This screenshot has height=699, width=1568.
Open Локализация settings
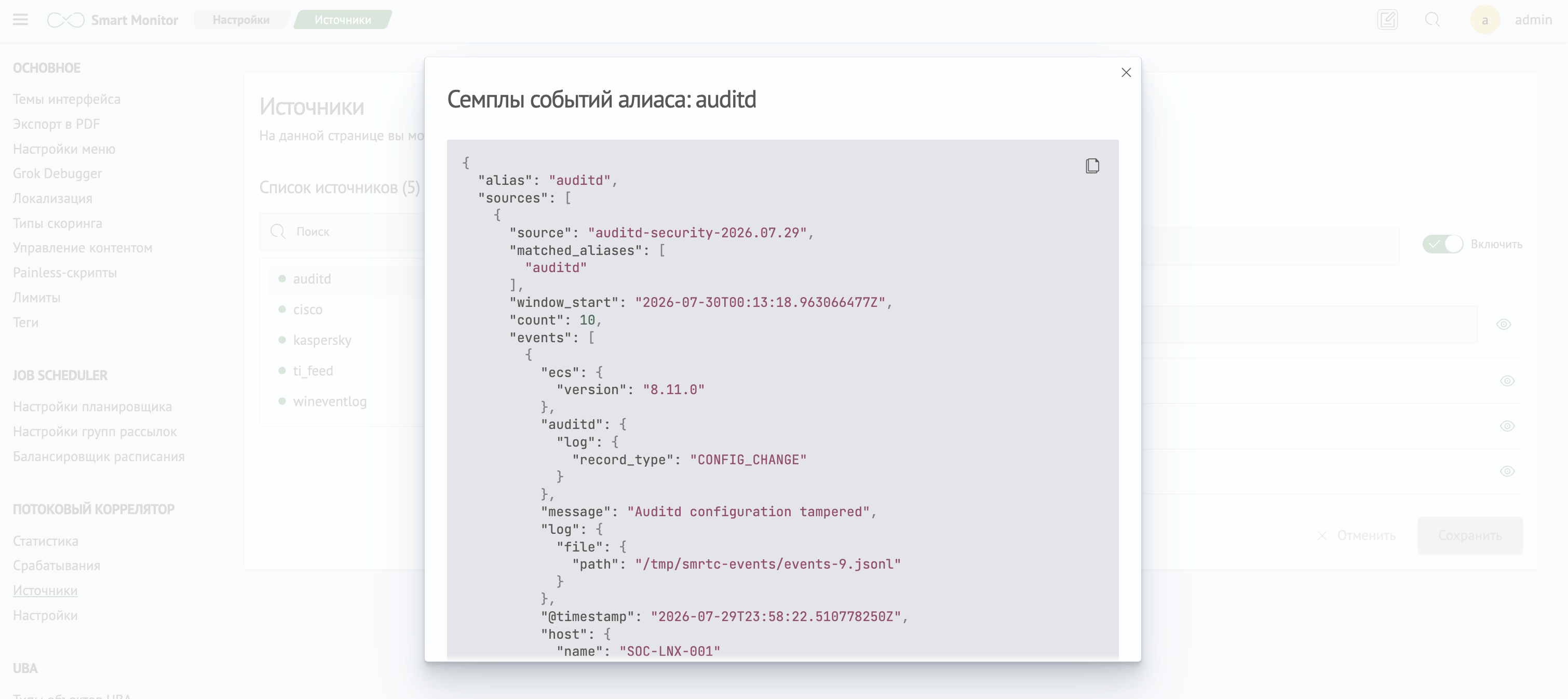pyautogui.click(x=52, y=198)
